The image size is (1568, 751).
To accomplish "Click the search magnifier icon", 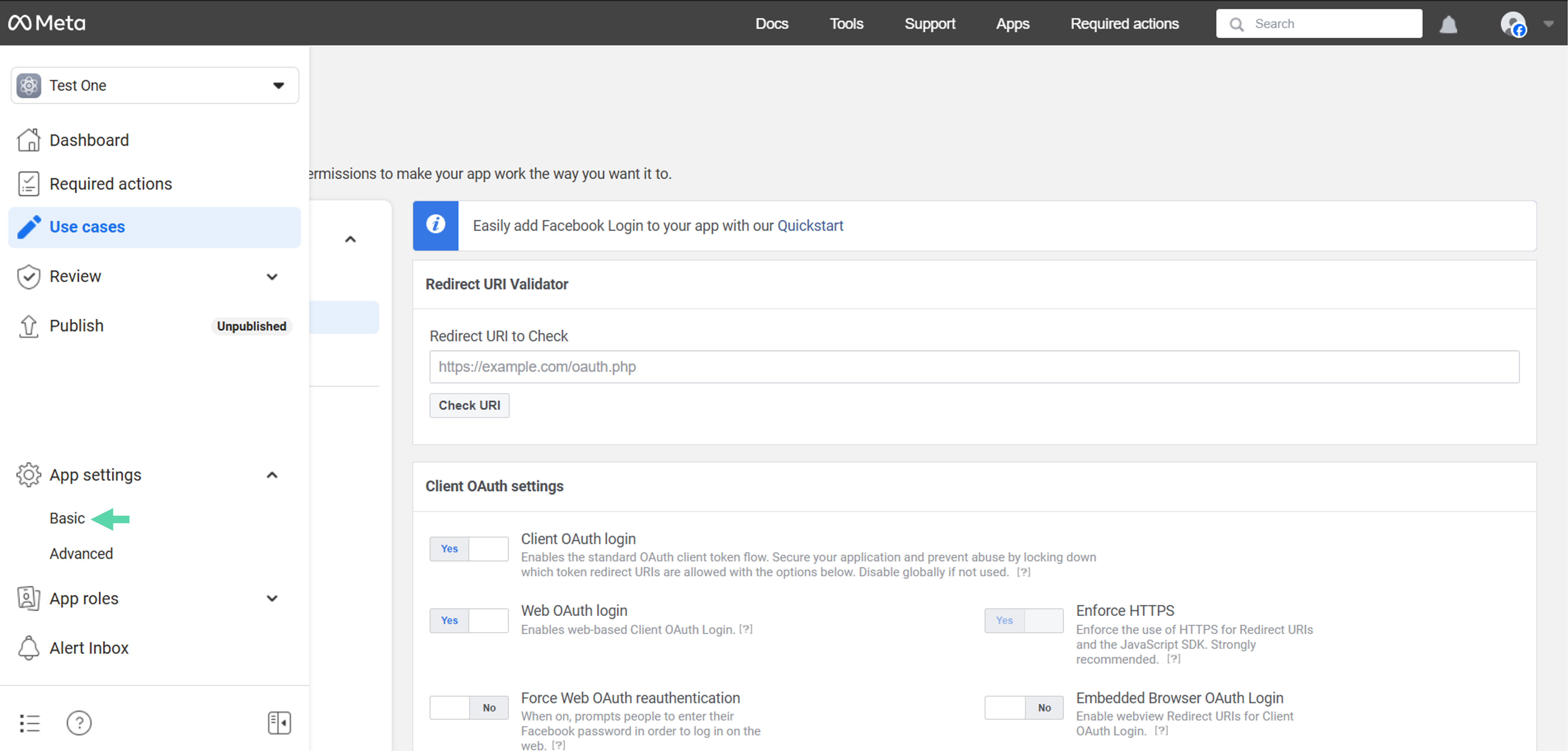I will (1236, 24).
